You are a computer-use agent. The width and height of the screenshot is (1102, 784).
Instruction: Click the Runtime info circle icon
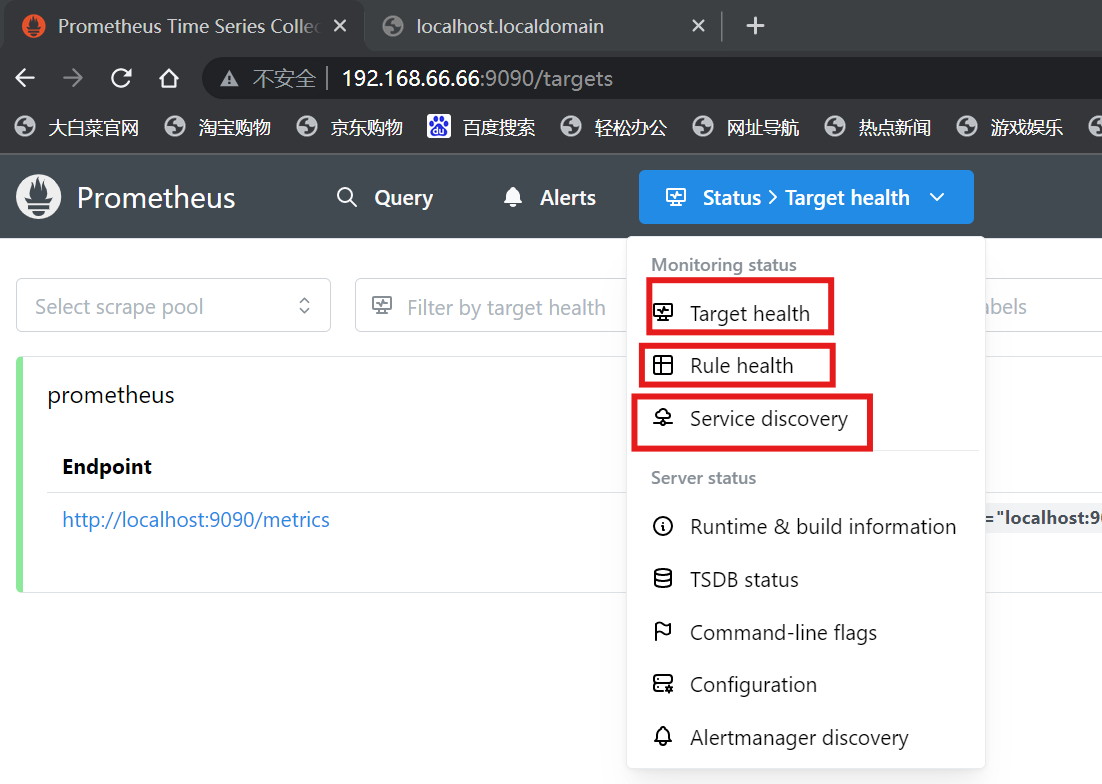(x=663, y=525)
